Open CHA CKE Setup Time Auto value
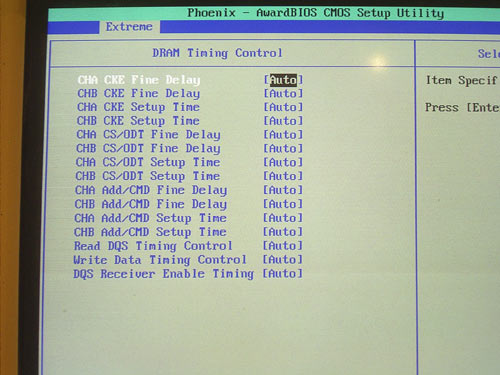Image resolution: width=500 pixels, height=375 pixels. click(283, 107)
